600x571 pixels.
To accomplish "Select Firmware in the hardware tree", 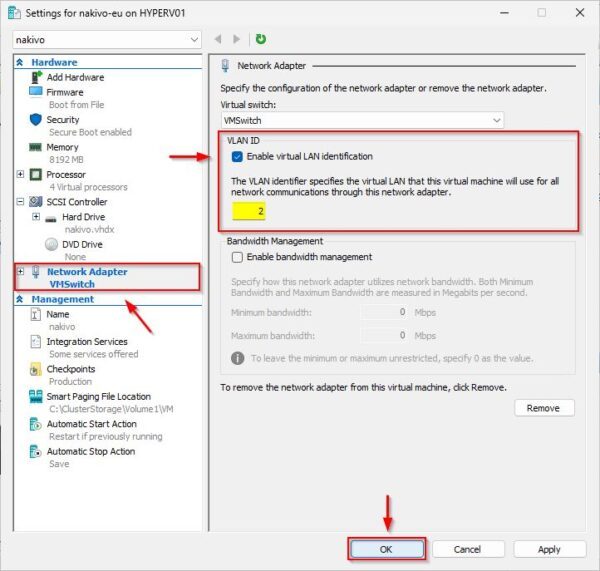I will coord(65,92).
